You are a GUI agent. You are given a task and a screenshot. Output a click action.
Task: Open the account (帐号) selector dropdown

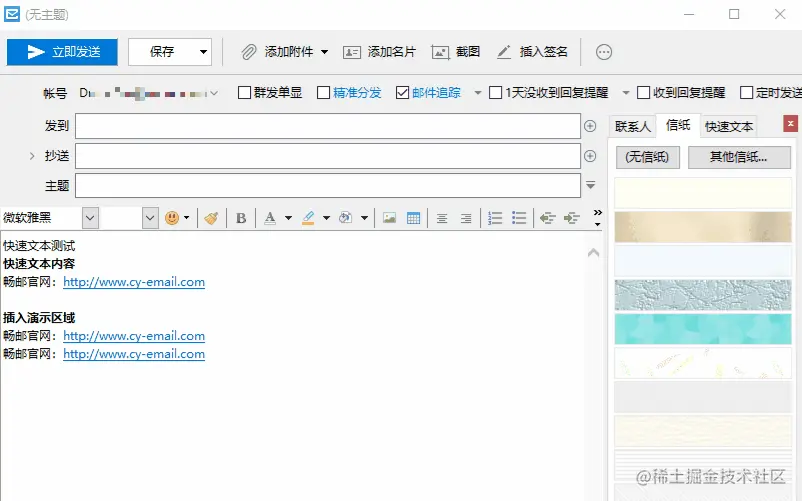click(x=214, y=93)
